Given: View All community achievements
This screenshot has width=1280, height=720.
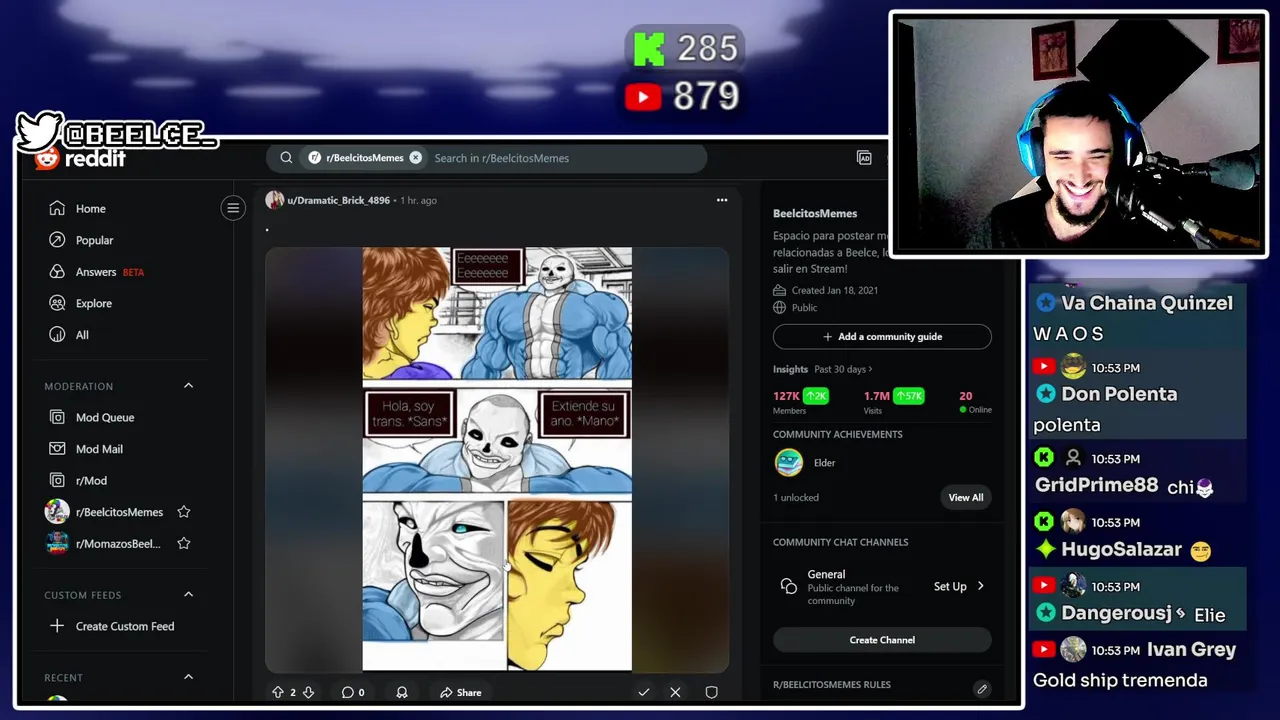Looking at the screenshot, I should tap(966, 497).
